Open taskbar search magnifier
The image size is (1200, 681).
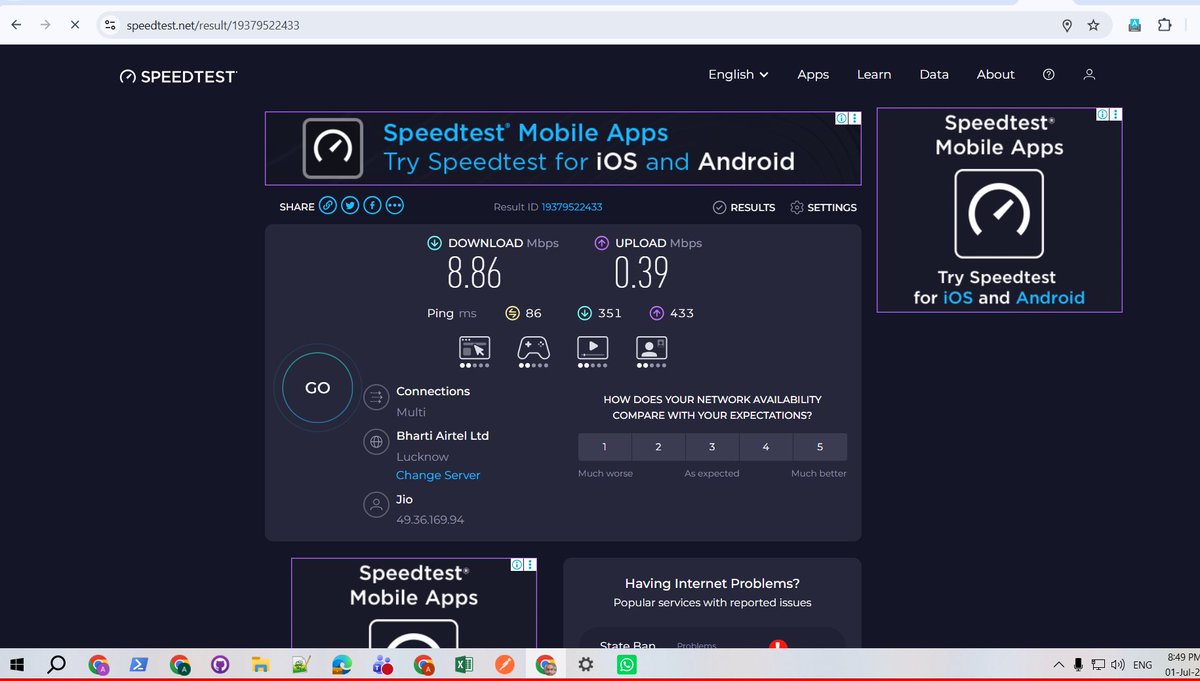tap(57, 664)
